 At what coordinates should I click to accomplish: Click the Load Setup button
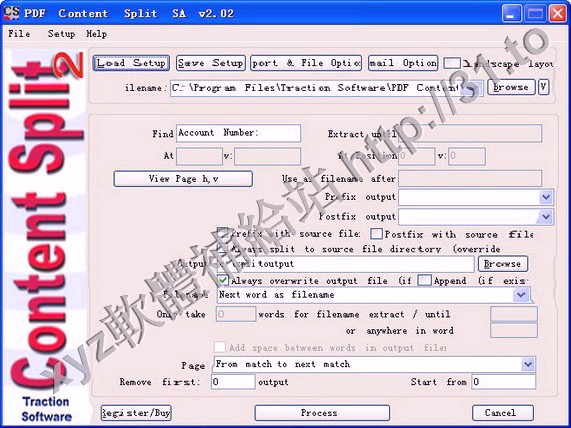point(131,63)
